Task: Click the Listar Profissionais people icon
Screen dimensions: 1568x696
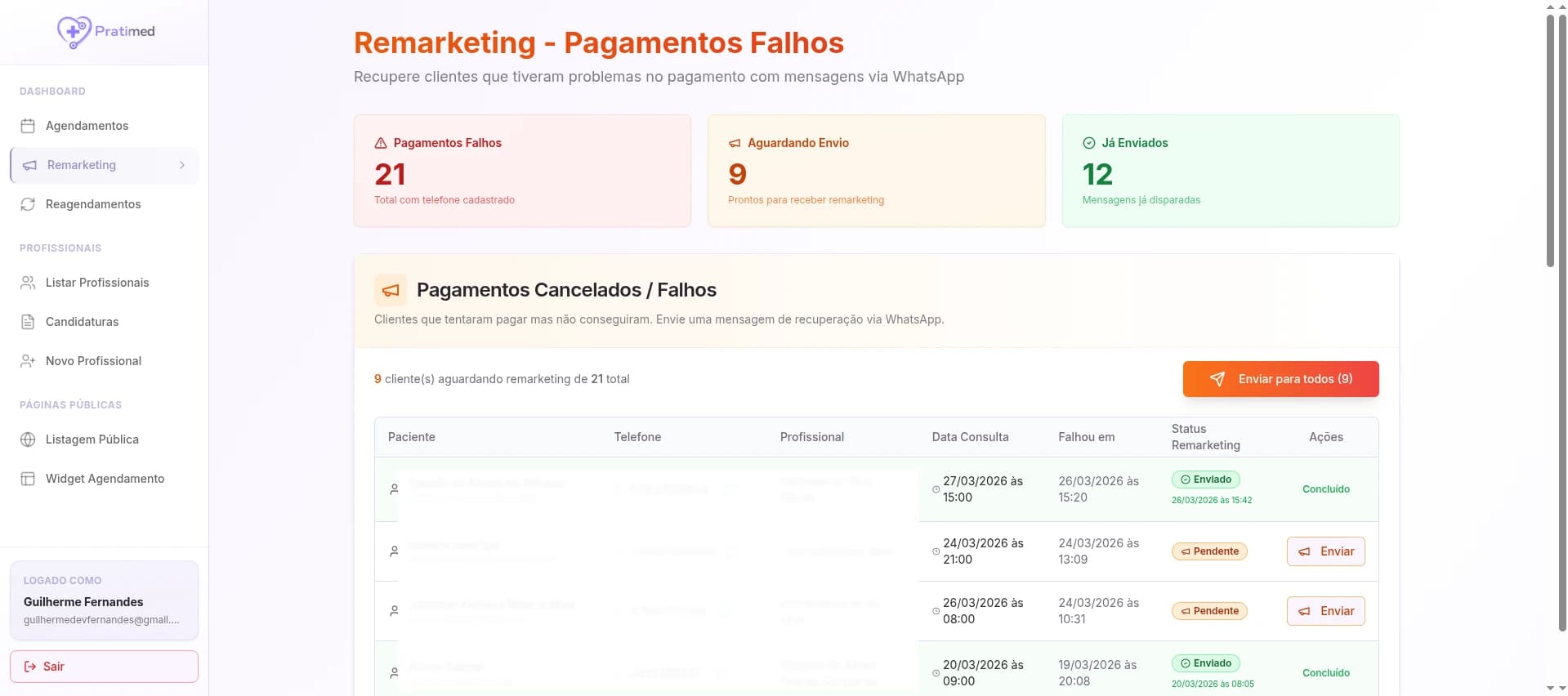Action: point(28,283)
